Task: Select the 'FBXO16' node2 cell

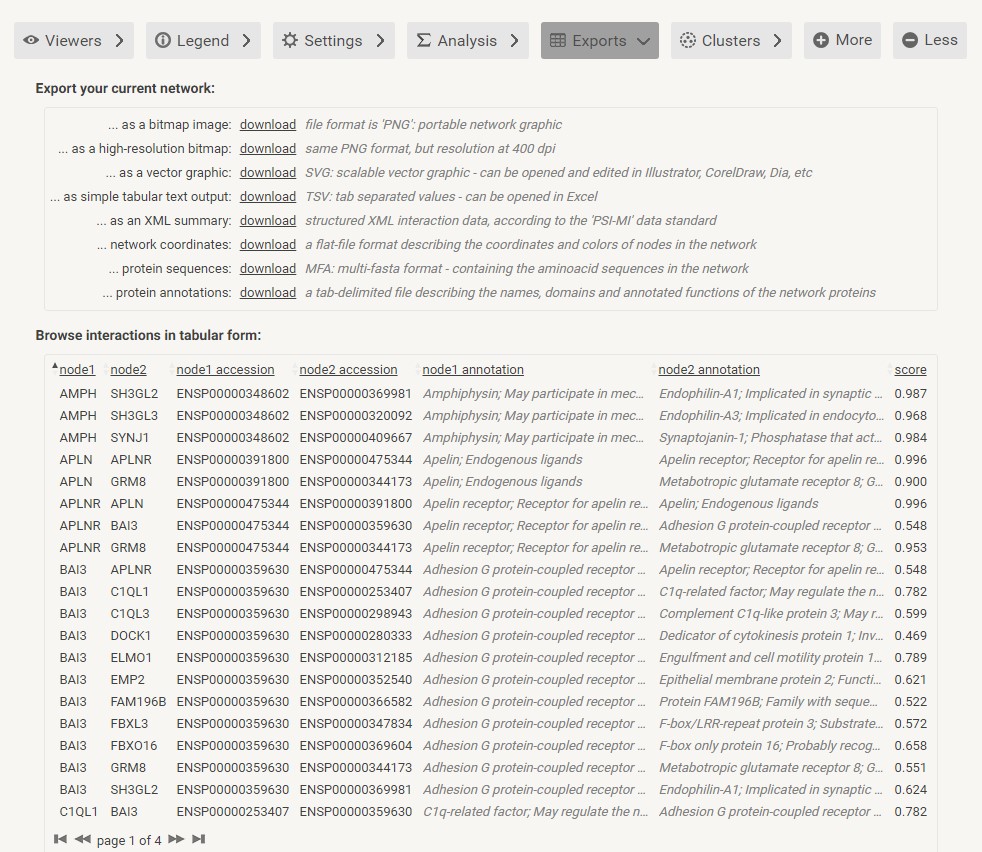Action: [133, 746]
